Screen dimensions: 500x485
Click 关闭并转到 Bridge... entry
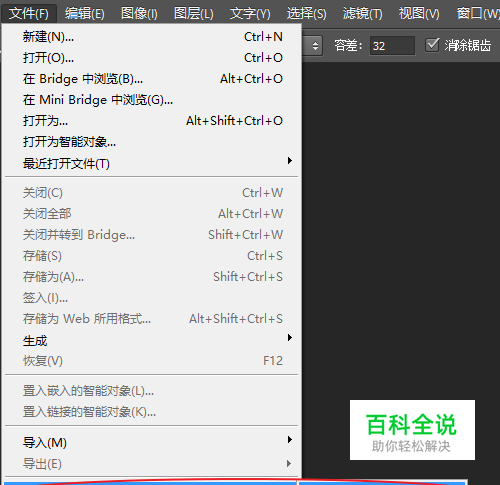[152, 235]
